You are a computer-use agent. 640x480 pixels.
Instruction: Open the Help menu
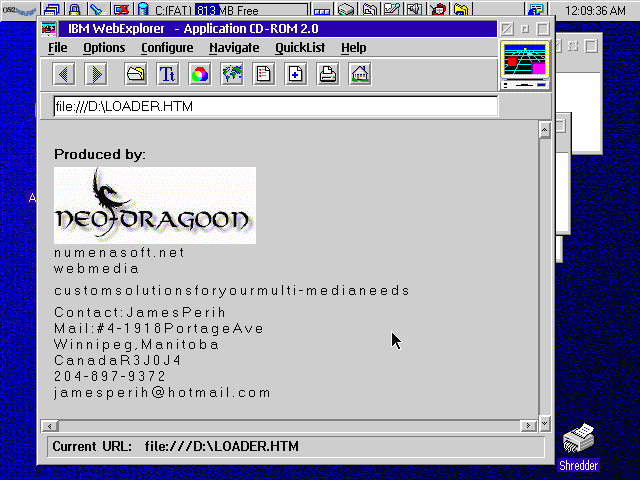(x=353, y=48)
